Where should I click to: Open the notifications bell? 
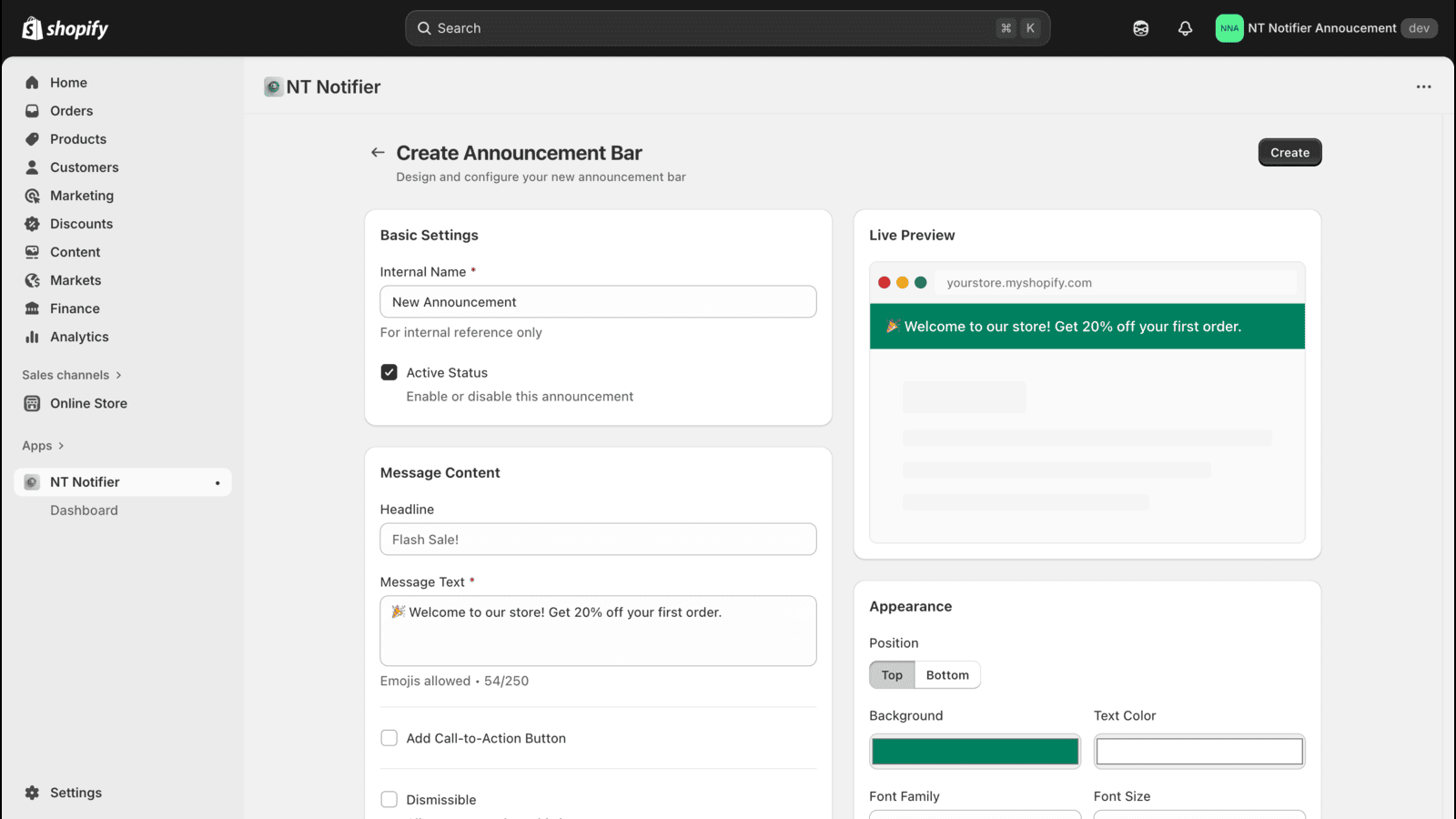tap(1185, 28)
